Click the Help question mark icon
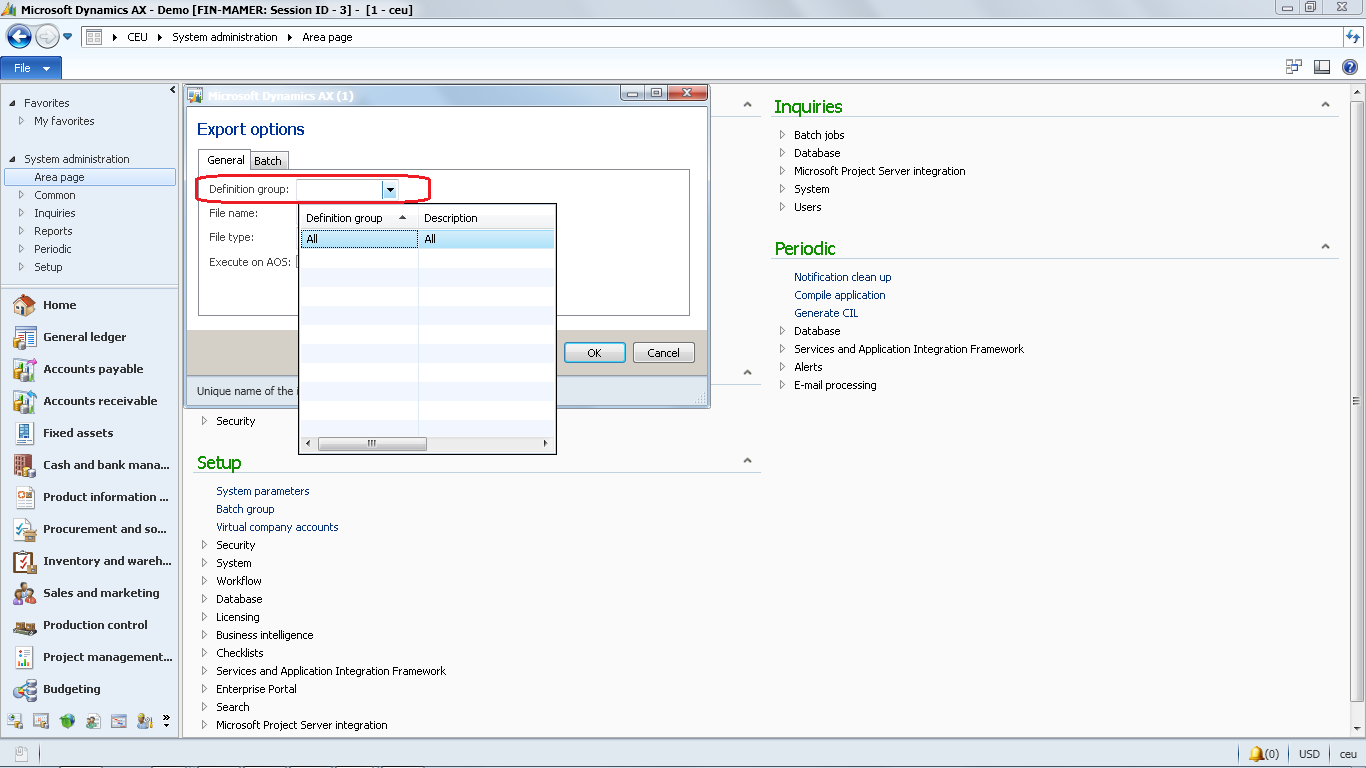1366x768 pixels. [x=1349, y=67]
